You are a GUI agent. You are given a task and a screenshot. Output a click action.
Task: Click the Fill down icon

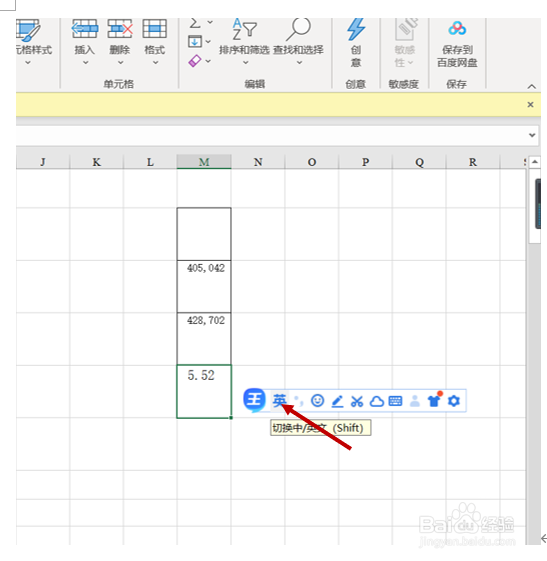pyautogui.click(x=195, y=42)
